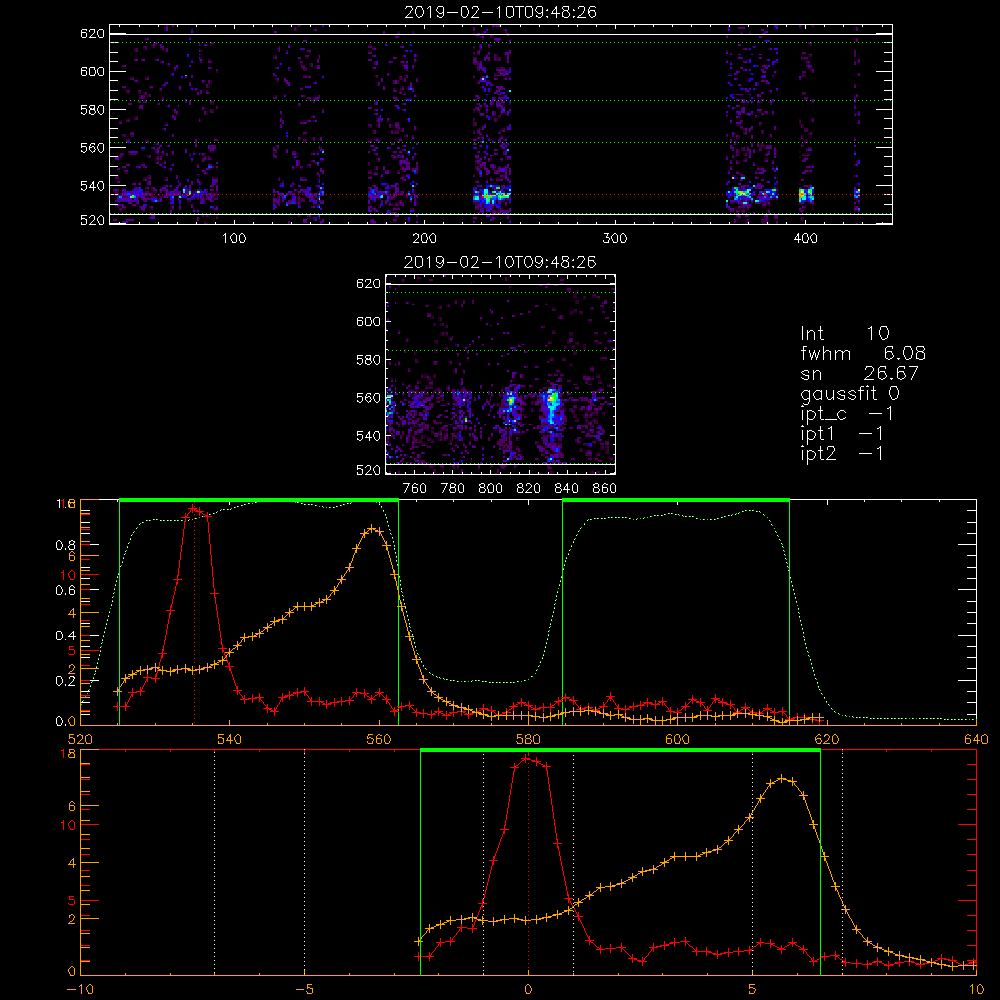Click y-axis label 600 on middle spectrogram
Screen dimensions: 1000x1000
(x=368, y=321)
